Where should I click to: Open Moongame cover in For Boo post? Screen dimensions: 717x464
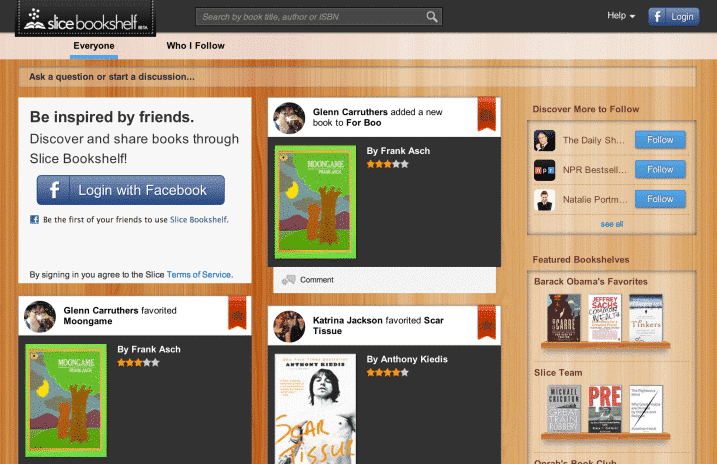coord(316,202)
